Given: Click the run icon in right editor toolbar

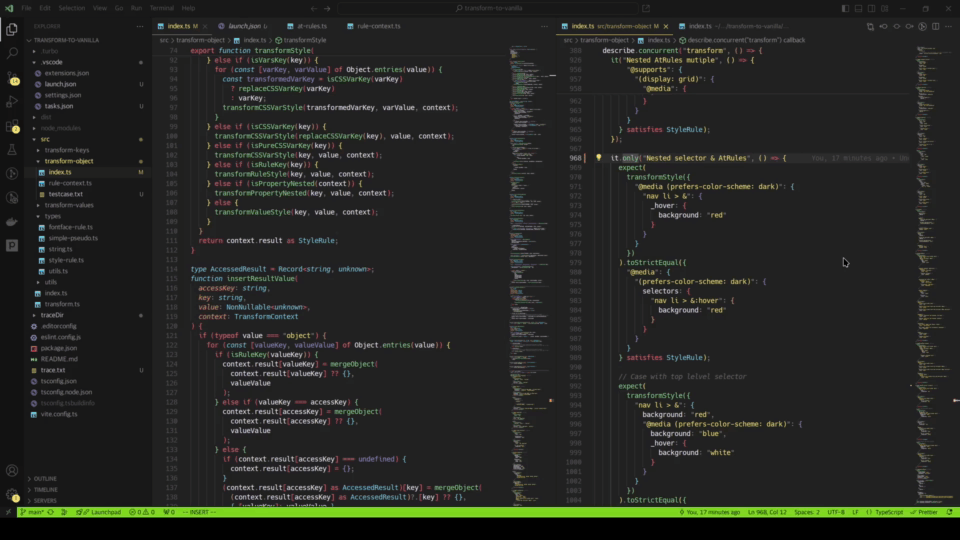Looking at the screenshot, I should coord(923,26).
